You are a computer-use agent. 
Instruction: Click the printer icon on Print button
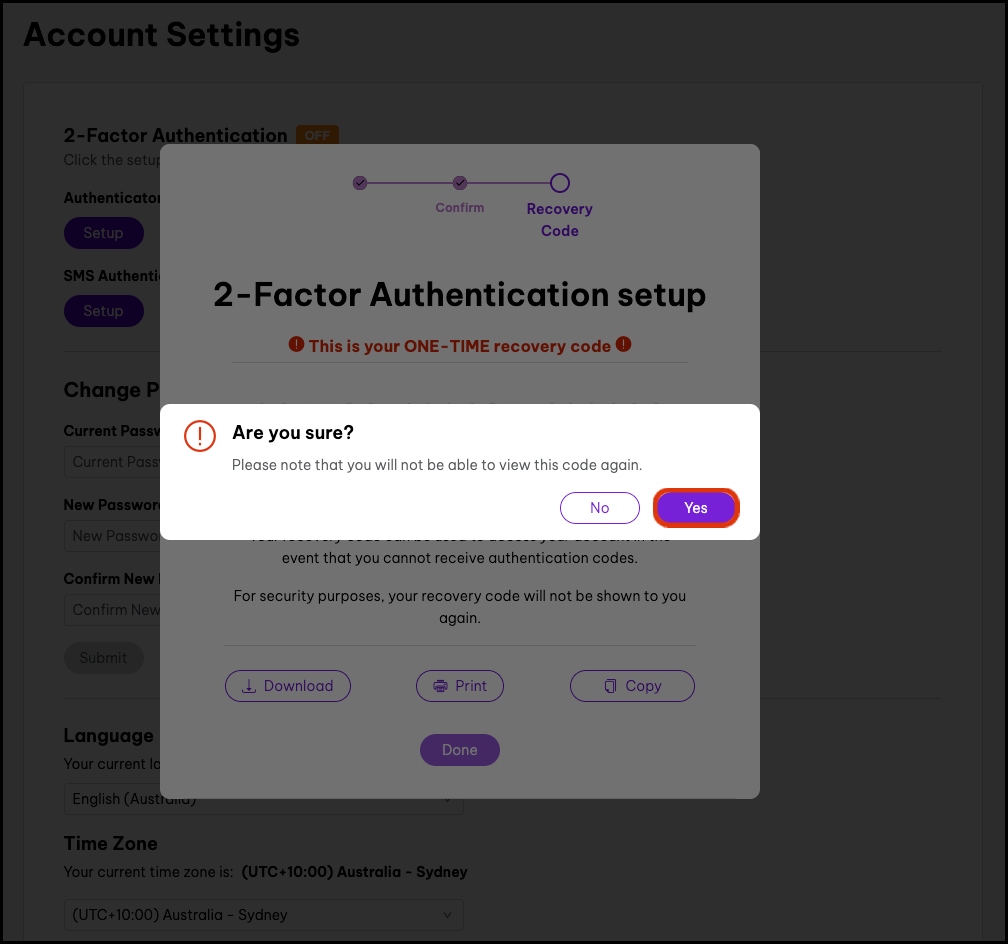pos(440,686)
